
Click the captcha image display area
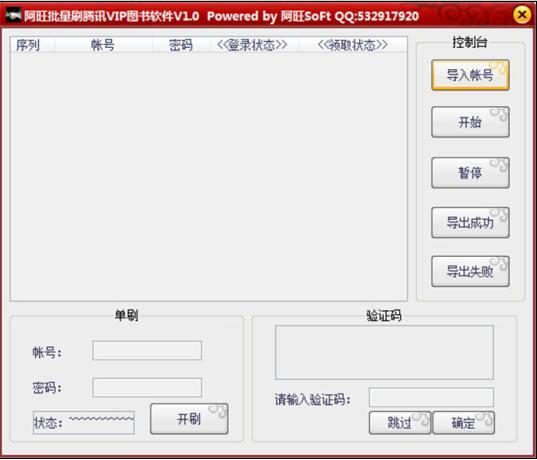tap(384, 352)
